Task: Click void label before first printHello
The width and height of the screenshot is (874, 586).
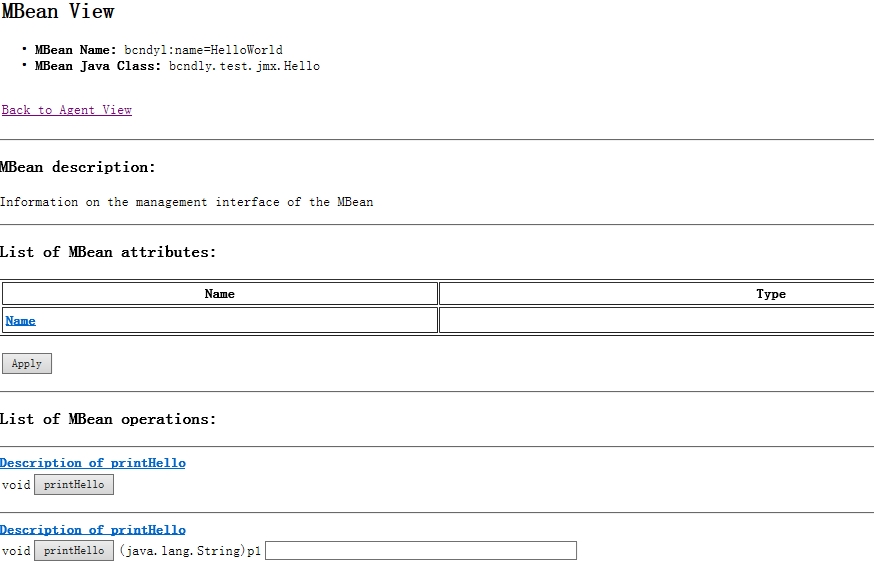Action: point(16,485)
